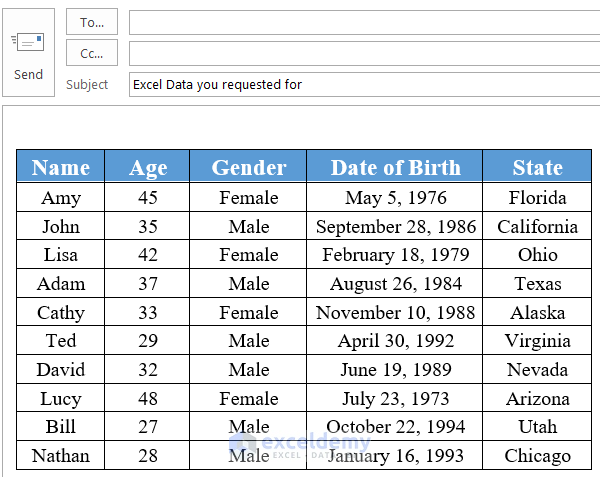Click the cell containing Amy
The image size is (600, 477).
pos(61,197)
